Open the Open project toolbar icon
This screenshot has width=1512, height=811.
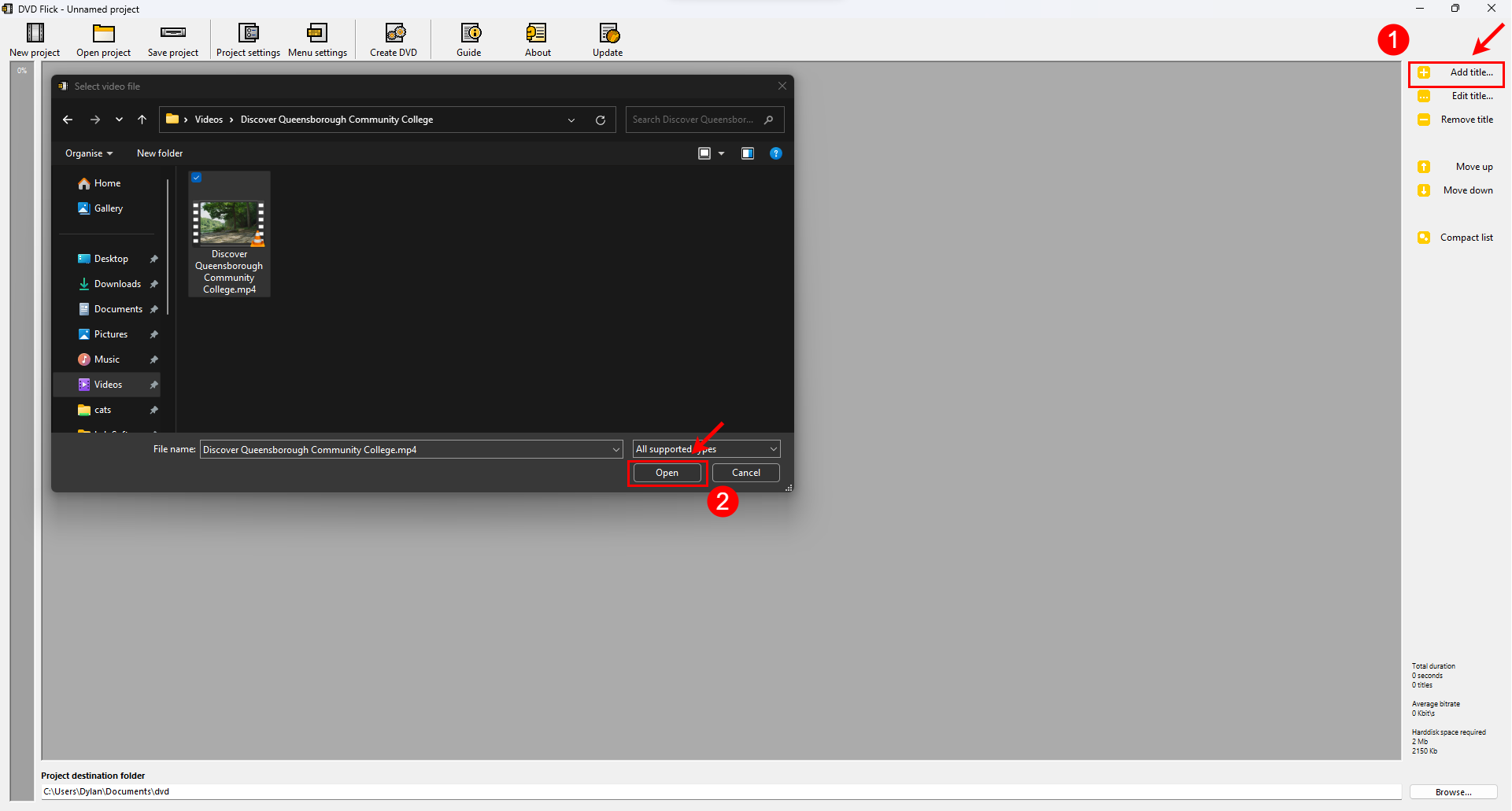[104, 32]
